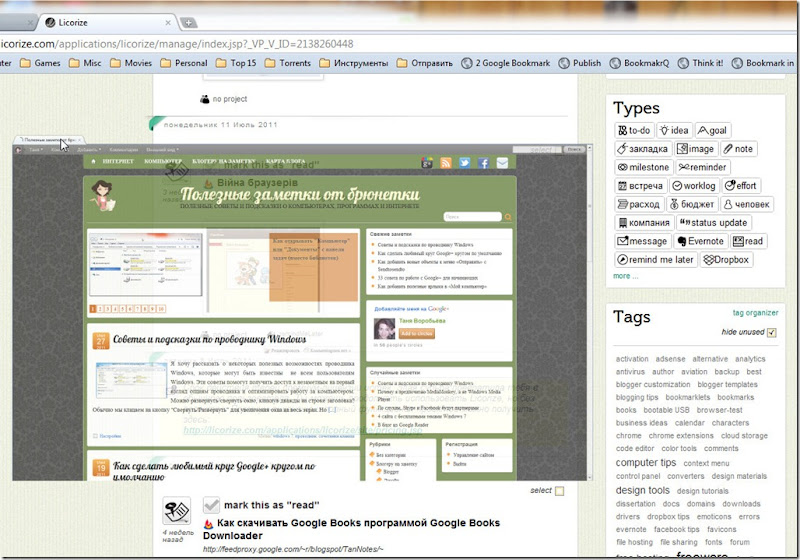Tick the select checkbox for Google Books item
Viewport: 800px width, 560px height.
click(x=559, y=491)
